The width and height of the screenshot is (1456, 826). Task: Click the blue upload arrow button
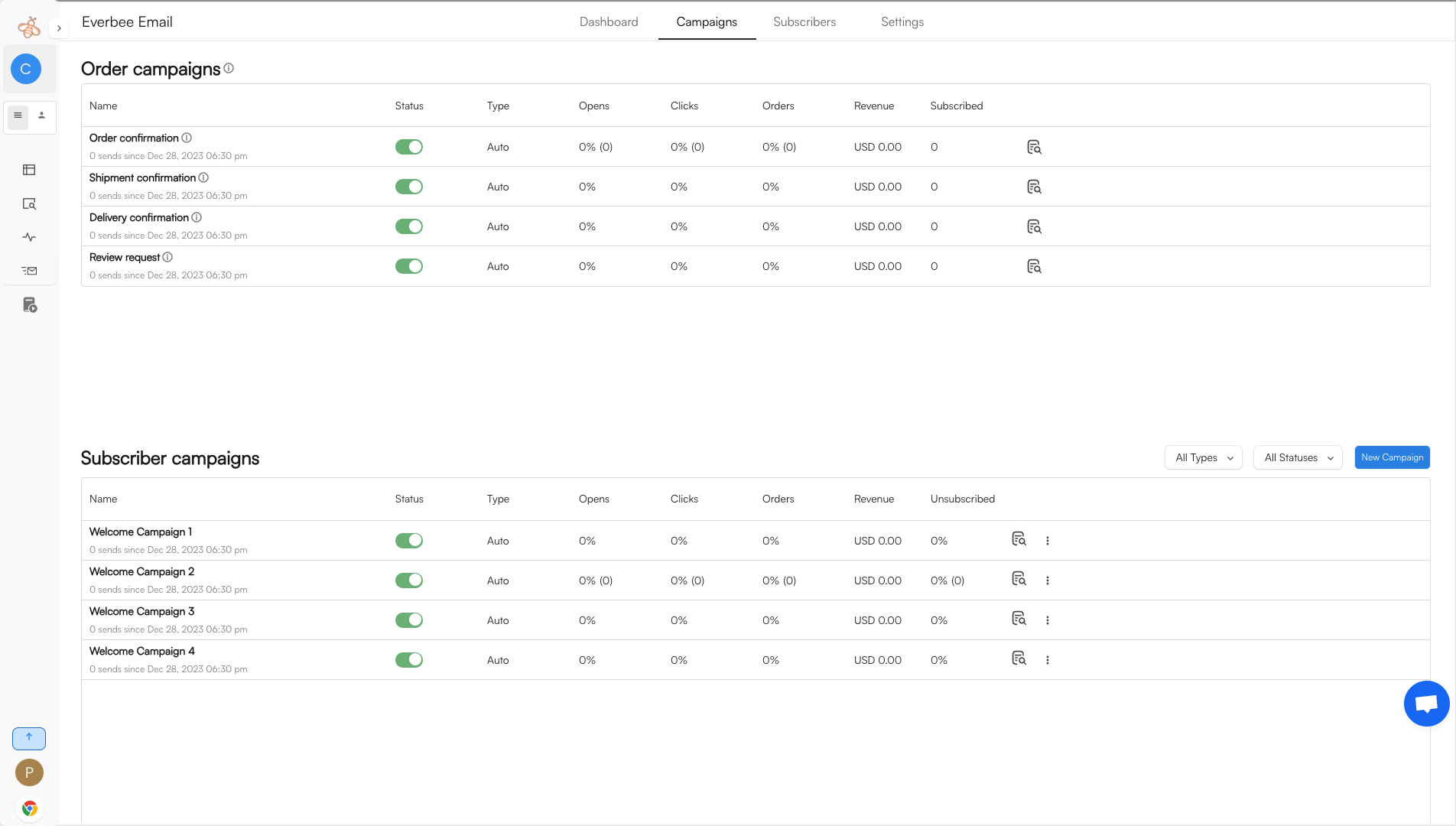tap(29, 738)
